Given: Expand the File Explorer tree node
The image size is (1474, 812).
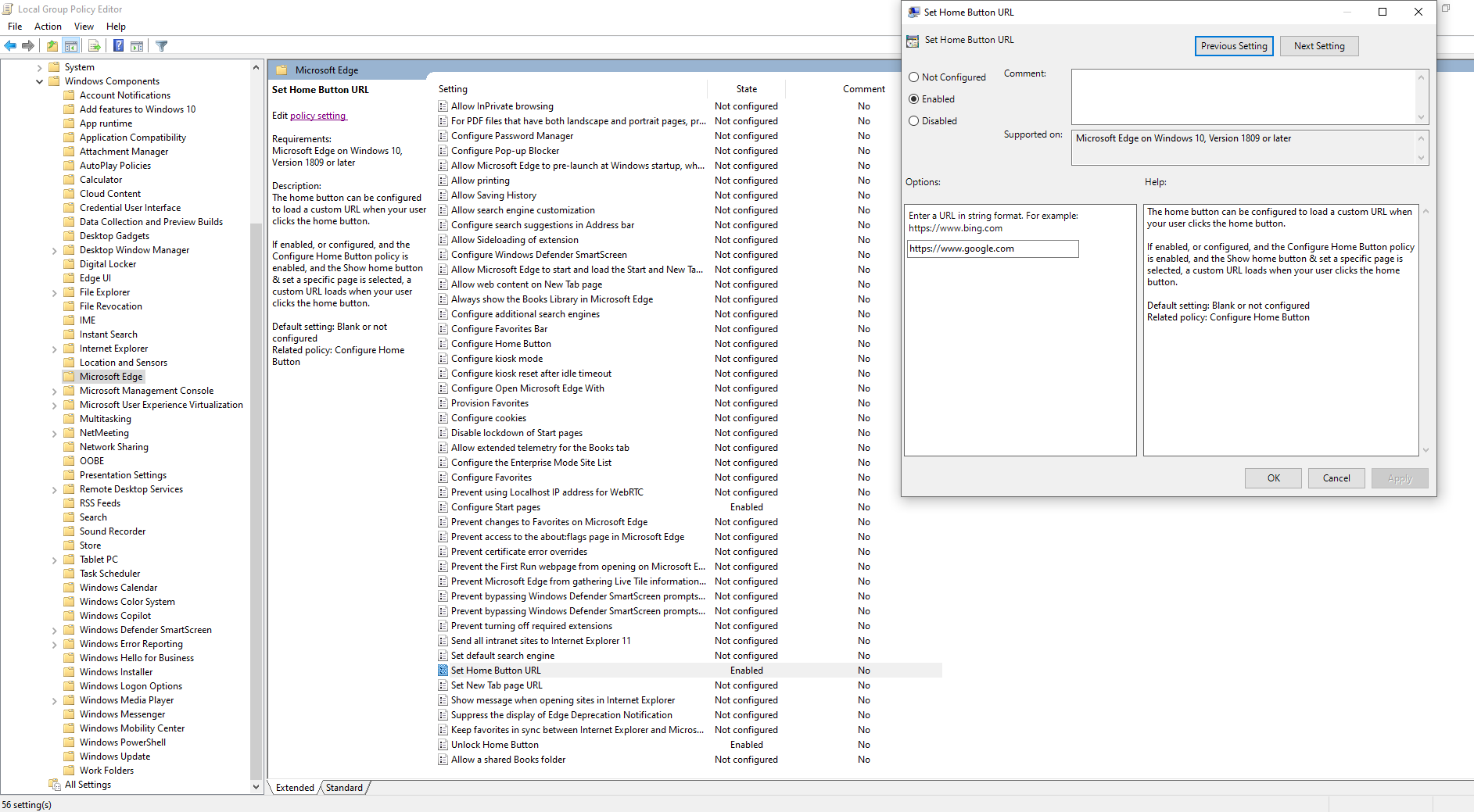Looking at the screenshot, I should pyautogui.click(x=54, y=293).
